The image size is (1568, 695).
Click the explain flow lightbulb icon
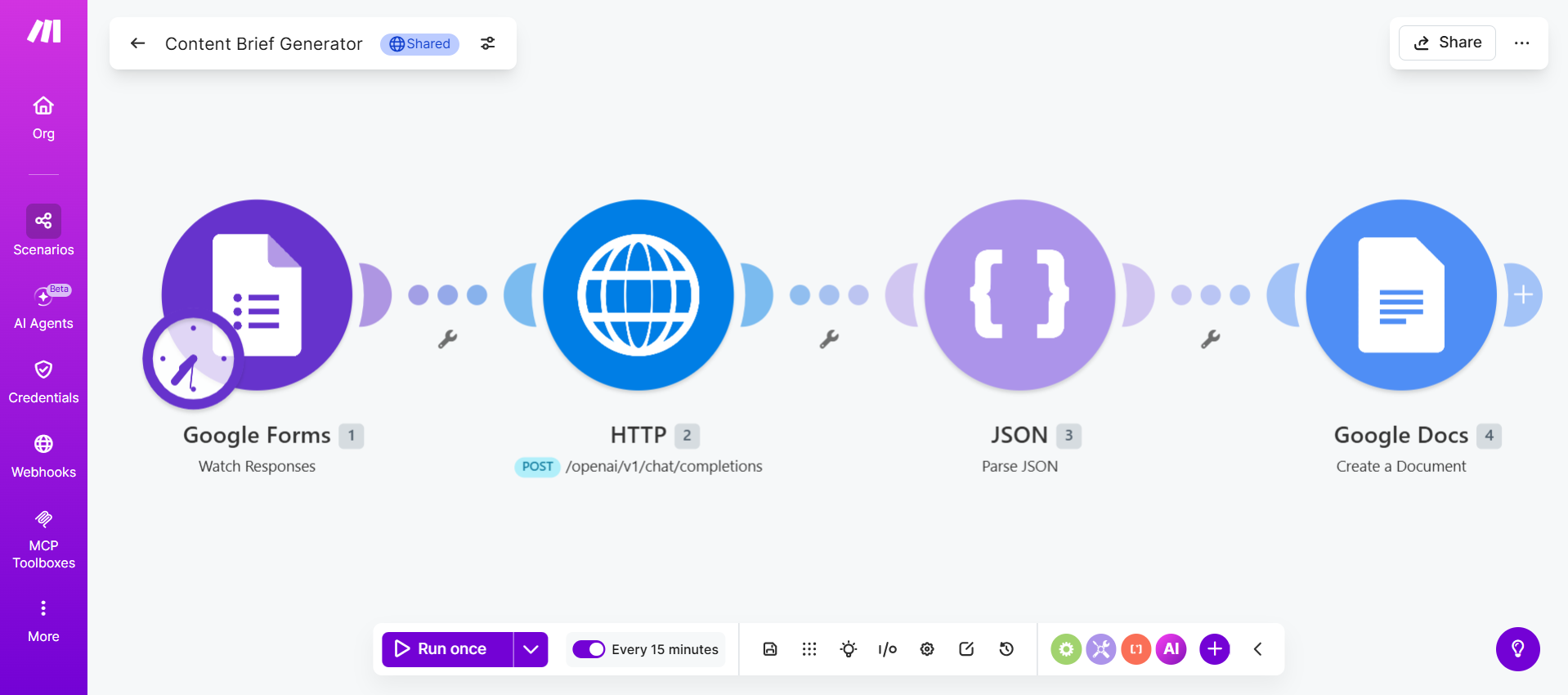(x=849, y=649)
